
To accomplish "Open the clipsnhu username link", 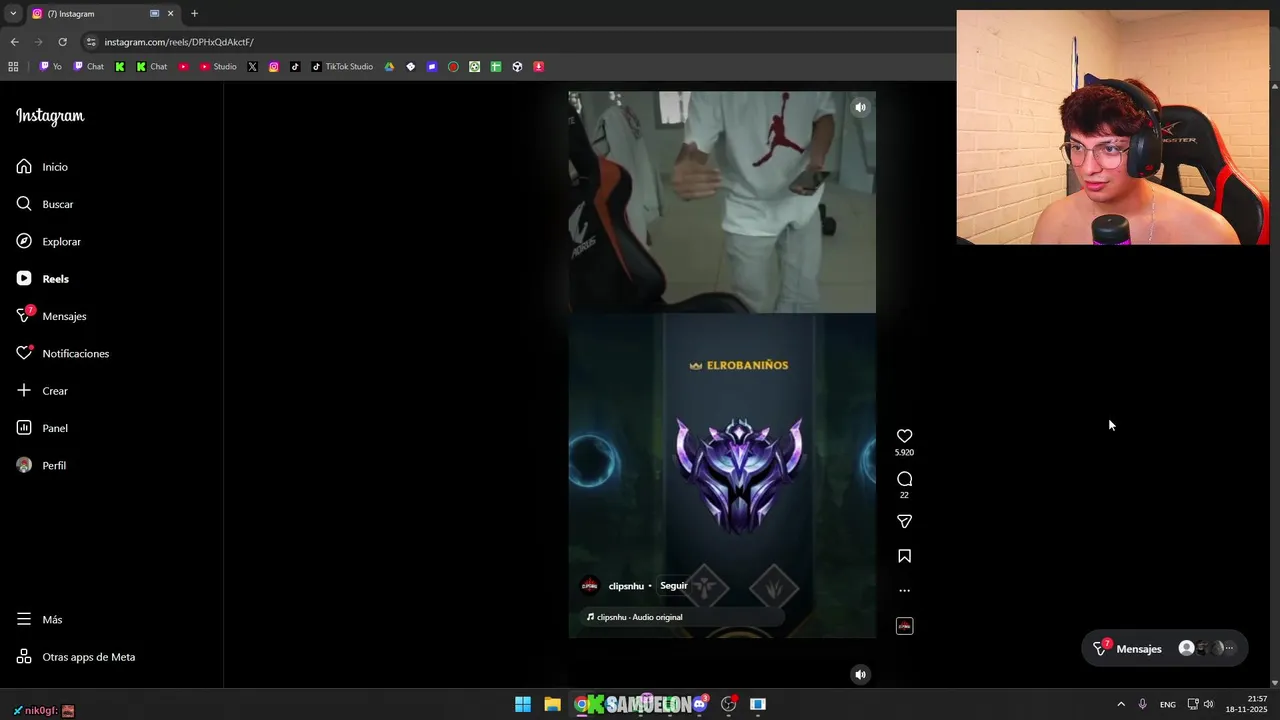I will click(x=626, y=586).
